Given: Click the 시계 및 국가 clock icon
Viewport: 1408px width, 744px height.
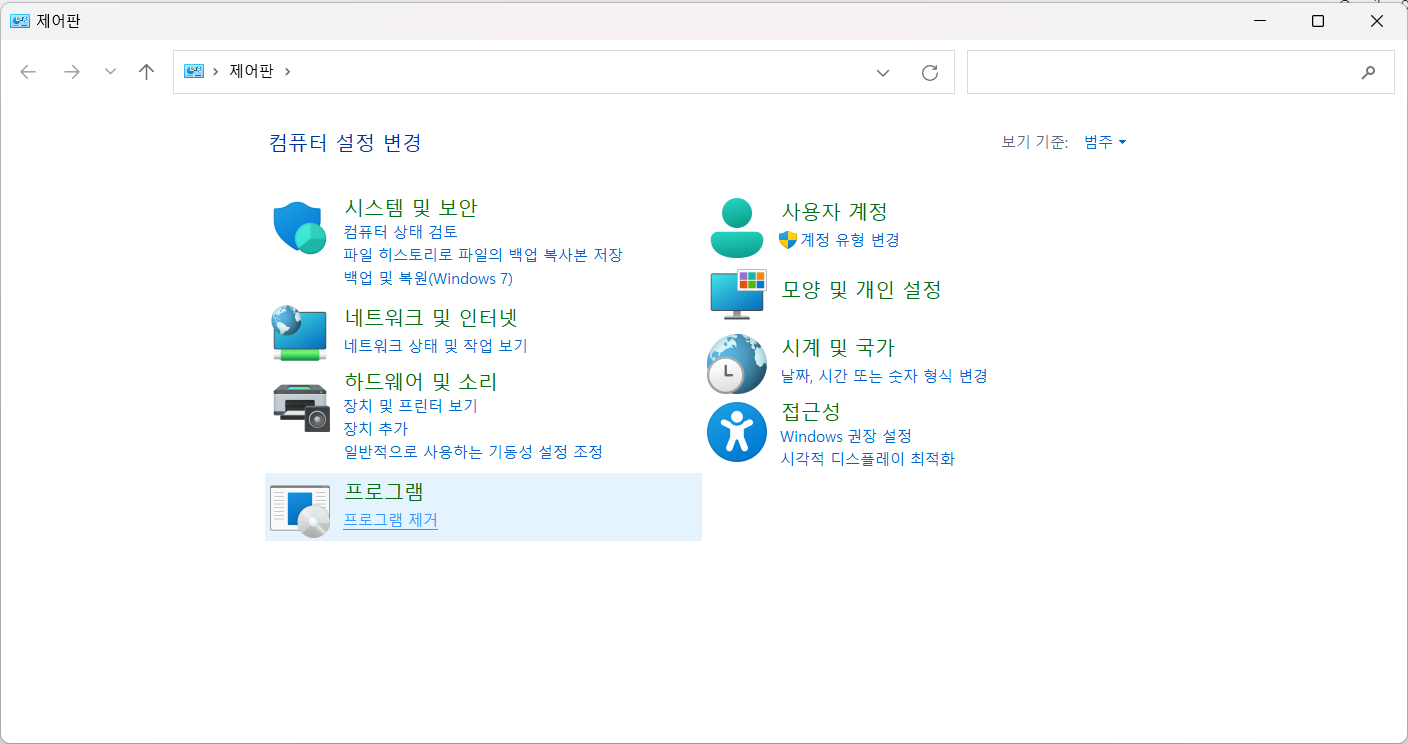Looking at the screenshot, I should (736, 363).
